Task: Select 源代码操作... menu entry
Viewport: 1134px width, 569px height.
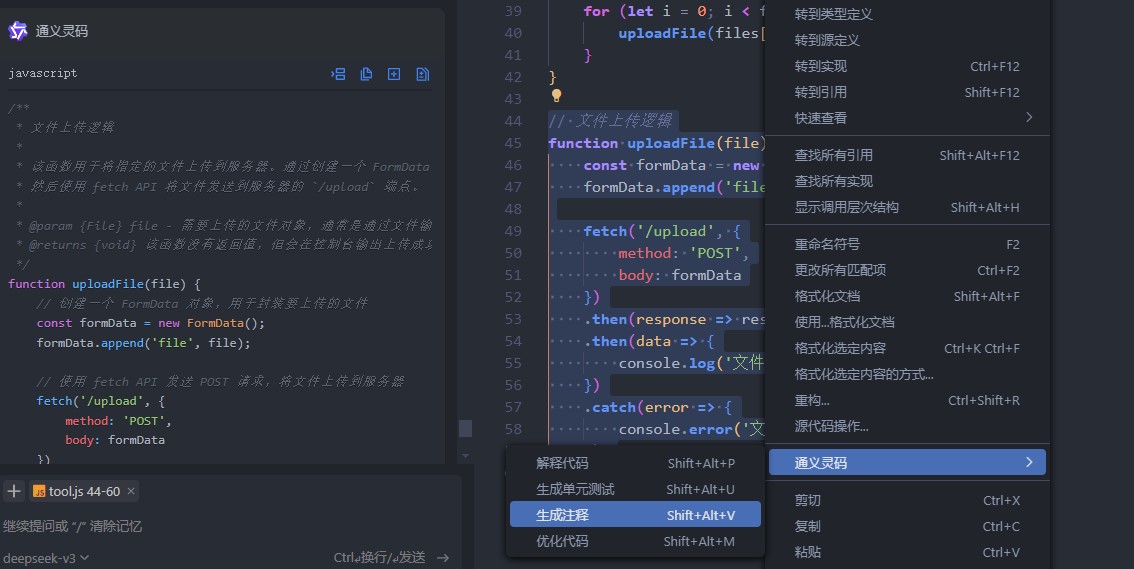Action: (907, 426)
